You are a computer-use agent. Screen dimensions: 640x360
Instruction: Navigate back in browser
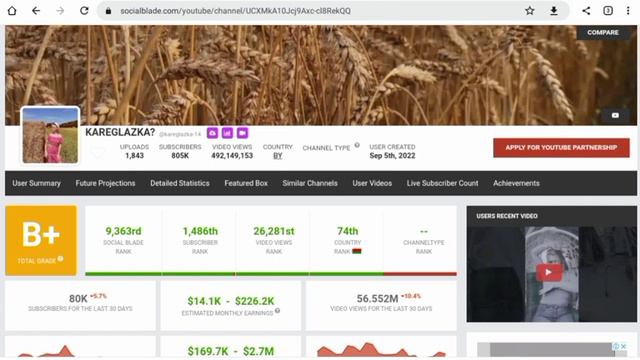pos(36,11)
